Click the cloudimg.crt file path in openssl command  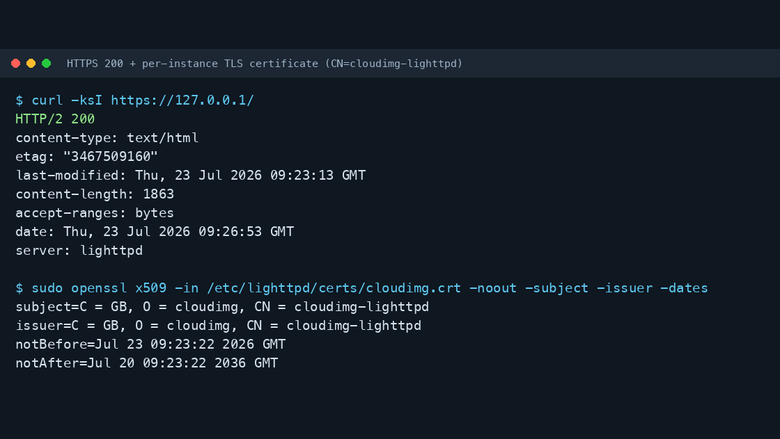[334, 288]
